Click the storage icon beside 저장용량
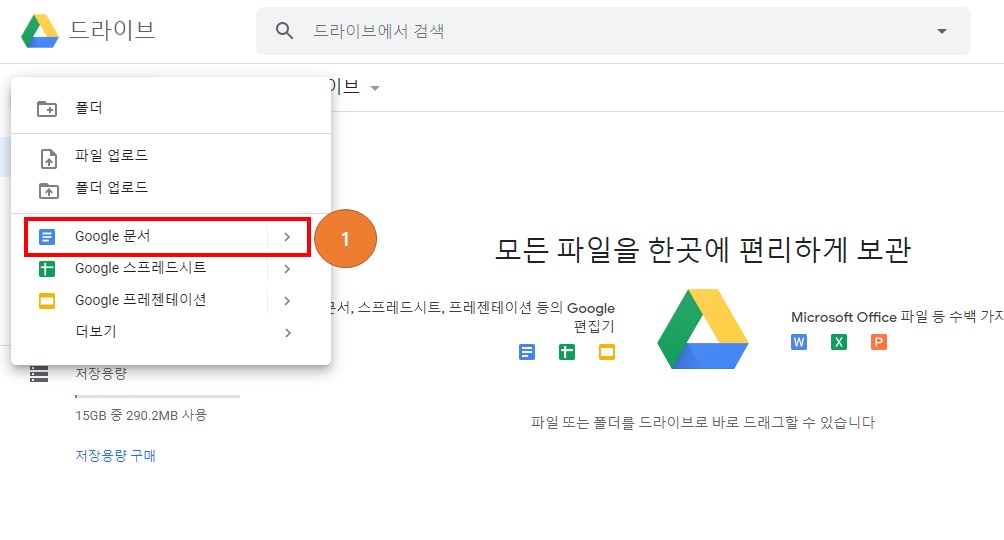 click(39, 373)
